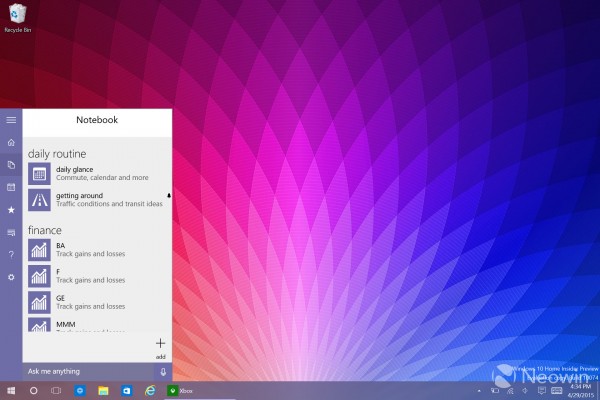Click the Help question mark icon

pos(11,255)
